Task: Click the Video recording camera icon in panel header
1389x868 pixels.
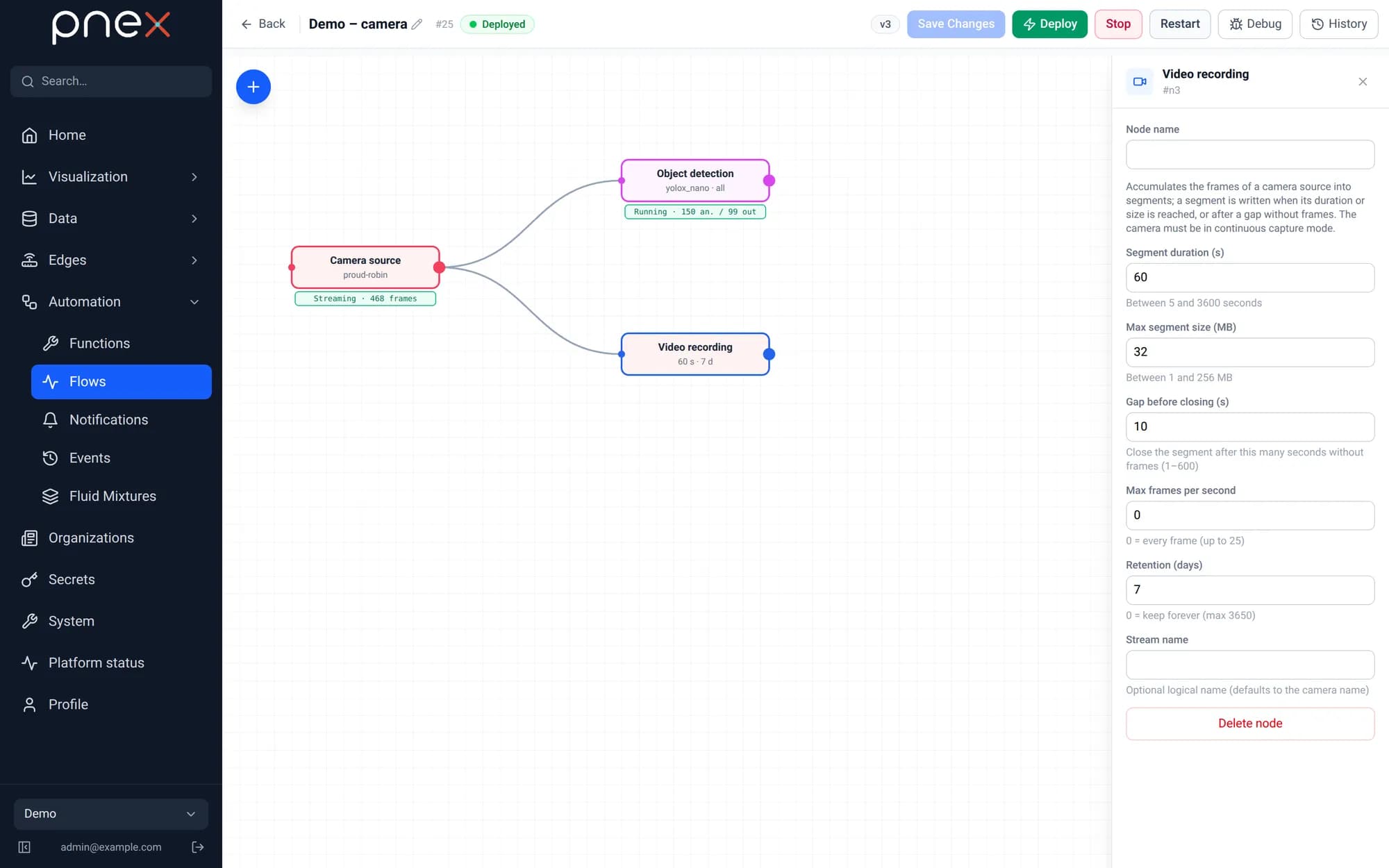Action: pyautogui.click(x=1140, y=82)
